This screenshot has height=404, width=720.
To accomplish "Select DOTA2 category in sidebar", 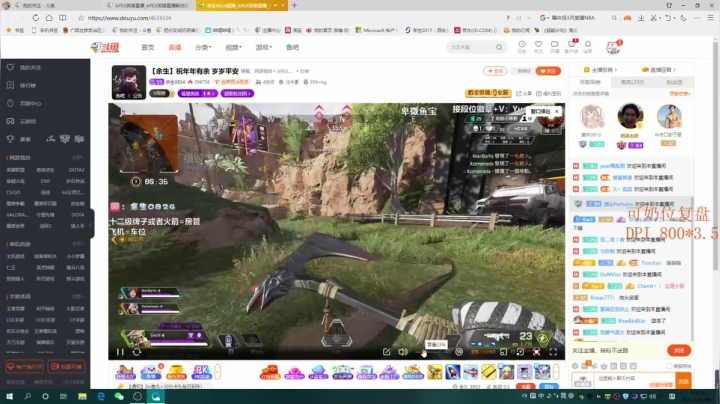I will click(76, 170).
